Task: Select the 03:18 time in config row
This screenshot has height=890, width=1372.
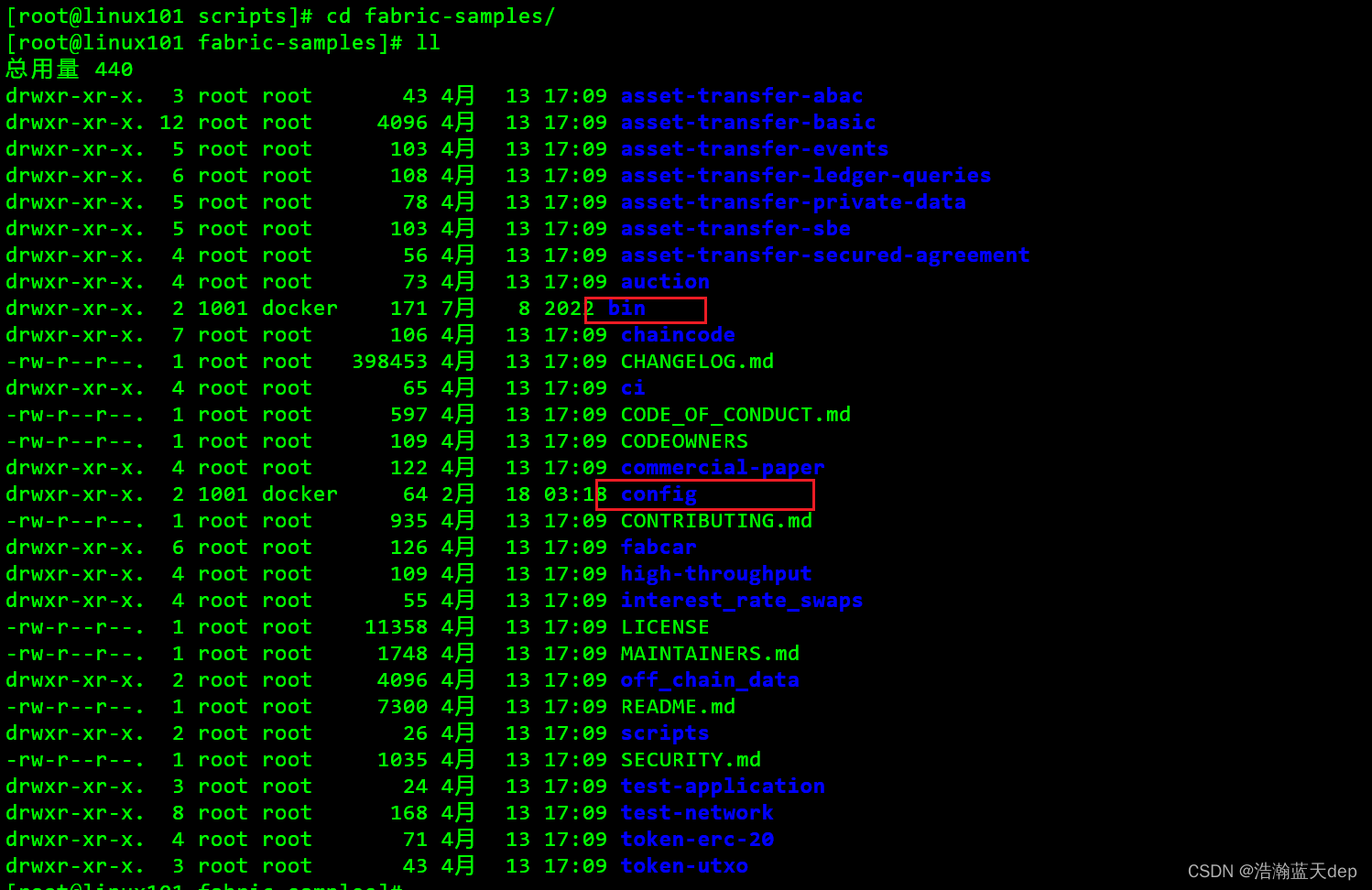Action: pos(575,494)
